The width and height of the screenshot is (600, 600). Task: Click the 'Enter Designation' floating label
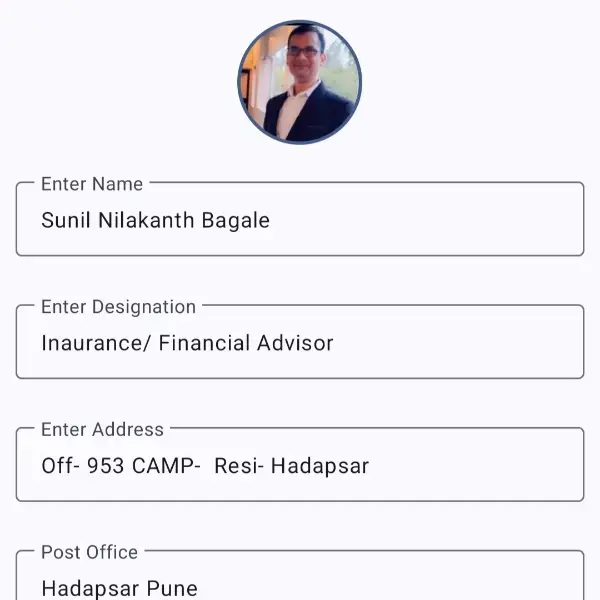118,307
